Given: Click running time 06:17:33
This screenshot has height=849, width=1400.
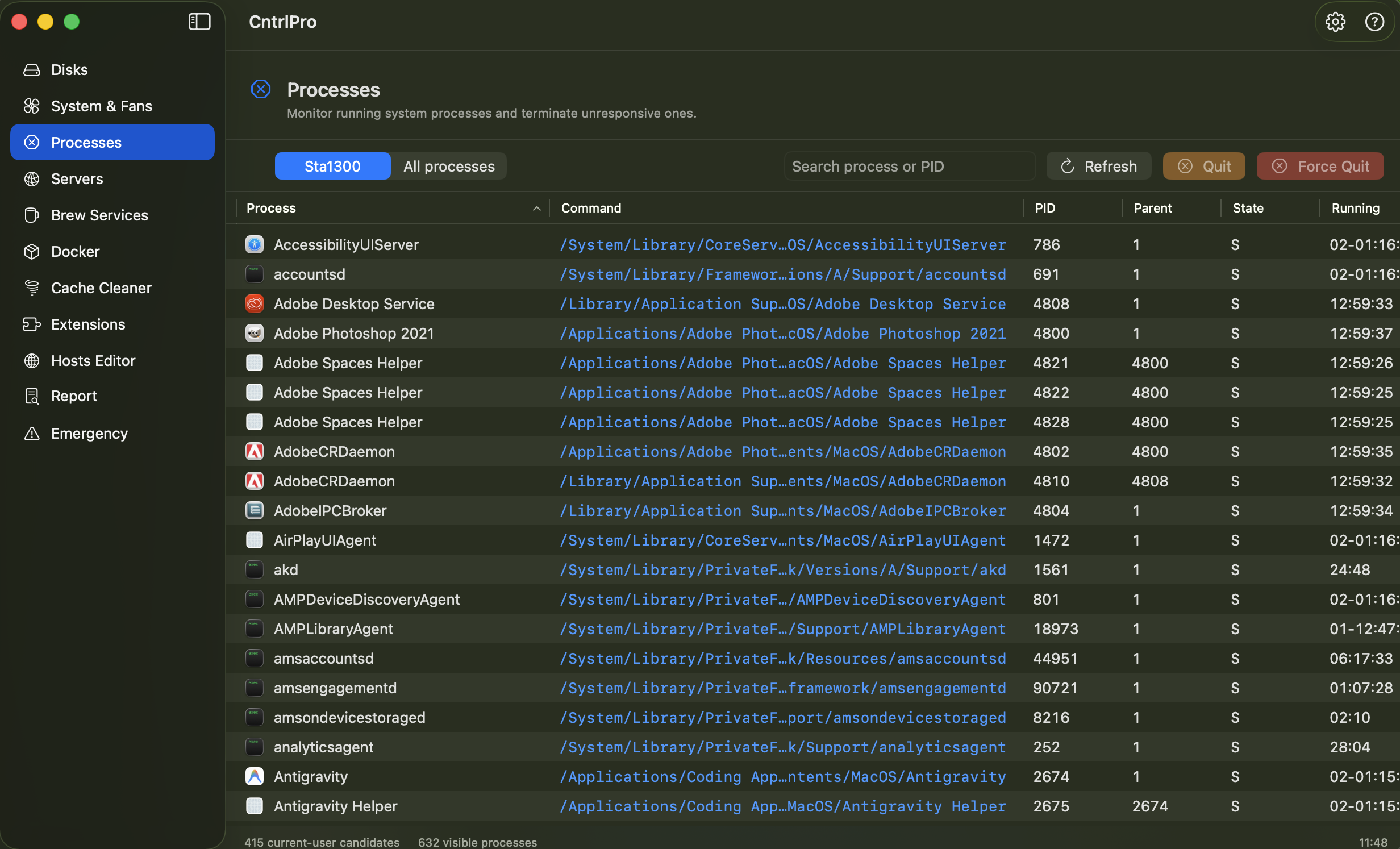Looking at the screenshot, I should 1361,658.
